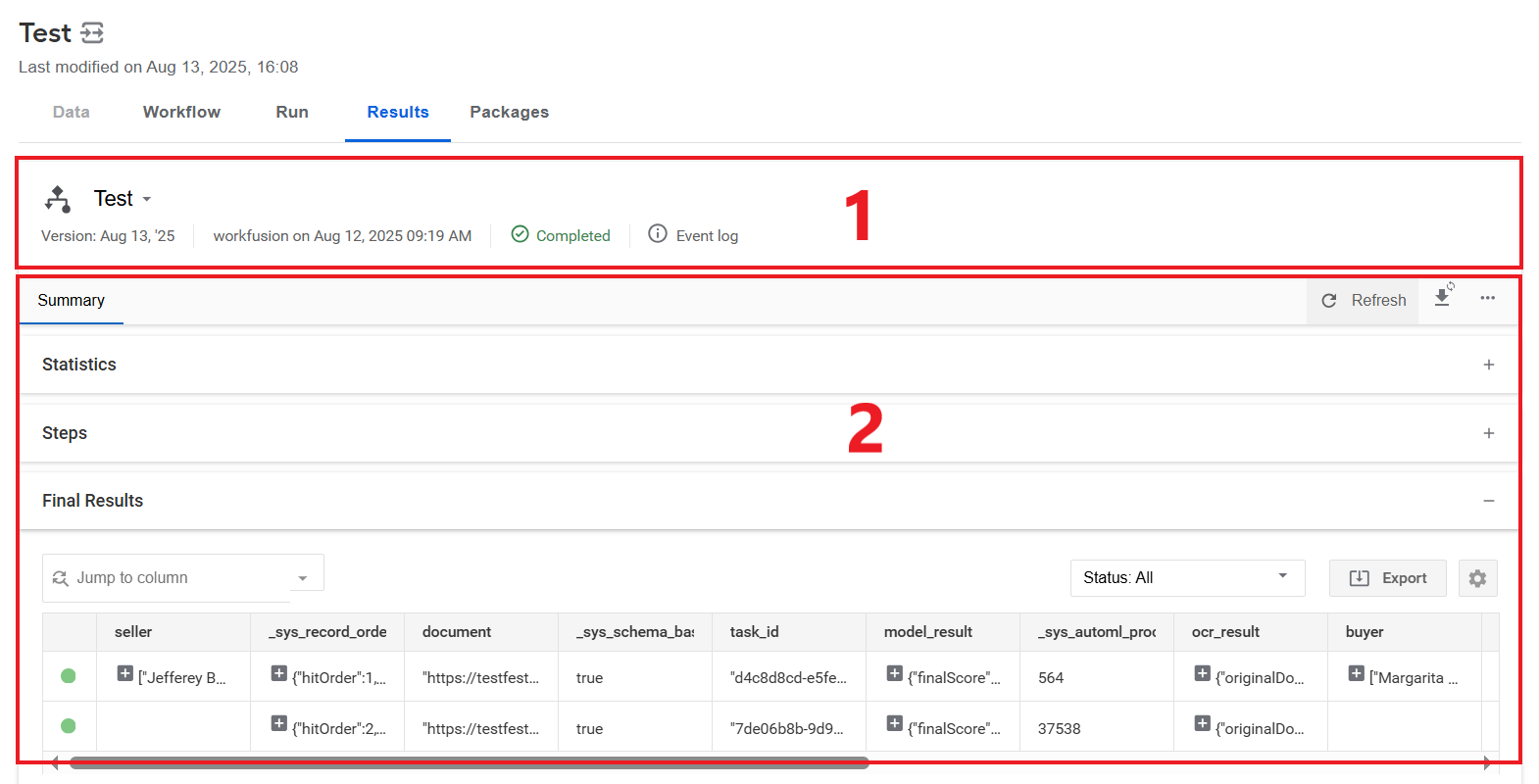The image size is (1539, 784).
Task: Click the _sys_automl_pro column header
Action: [x=1097, y=632]
